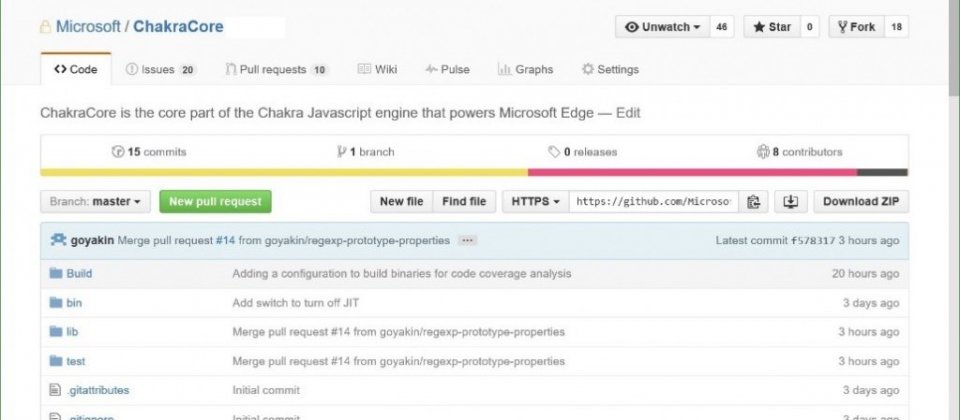View the 8 contributors link
This screenshot has width=960, height=420.
pos(800,152)
